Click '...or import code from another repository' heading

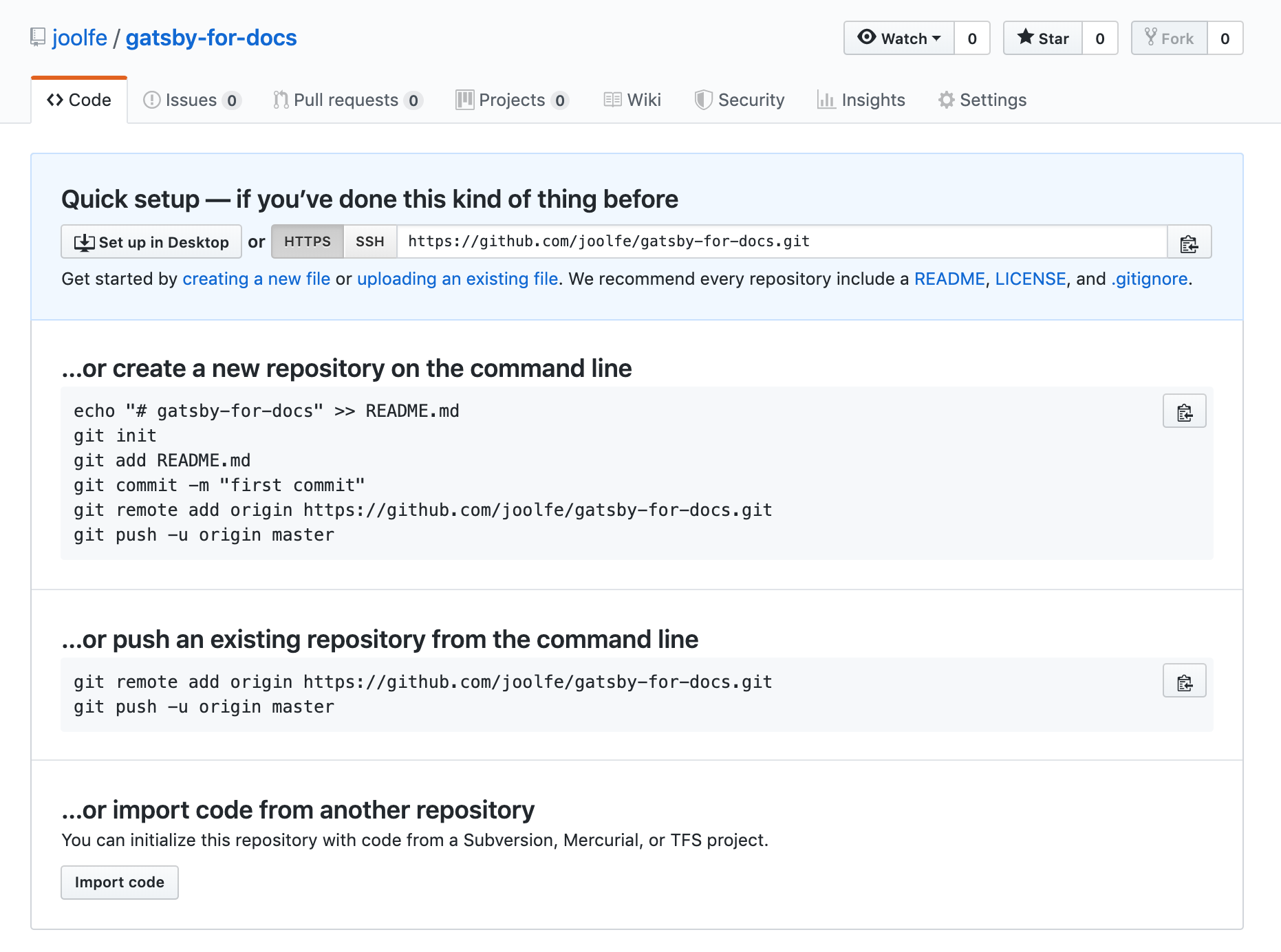(298, 810)
